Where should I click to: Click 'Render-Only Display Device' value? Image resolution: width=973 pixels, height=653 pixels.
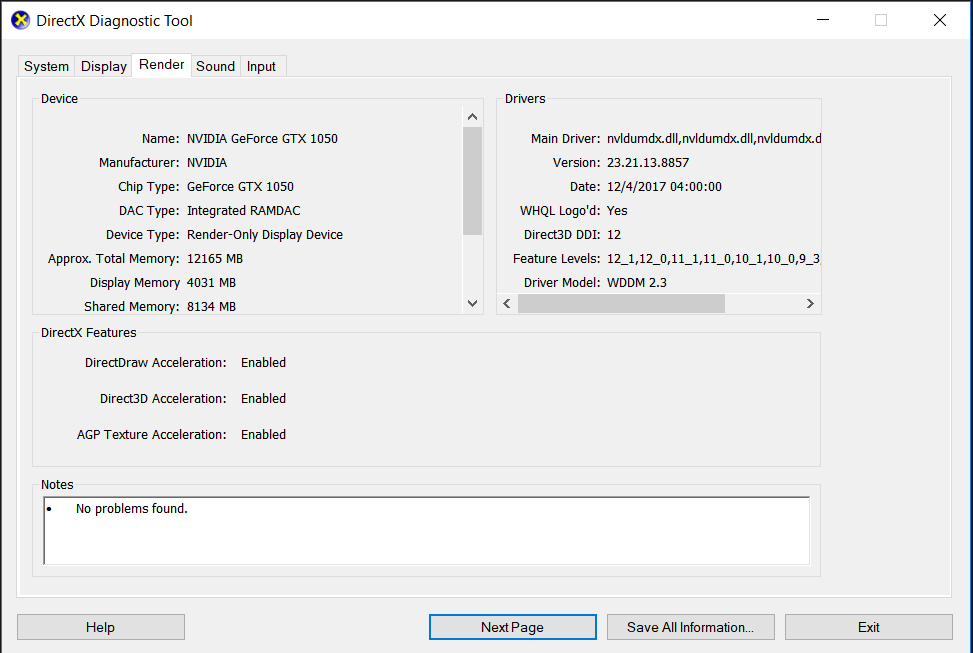coord(265,235)
